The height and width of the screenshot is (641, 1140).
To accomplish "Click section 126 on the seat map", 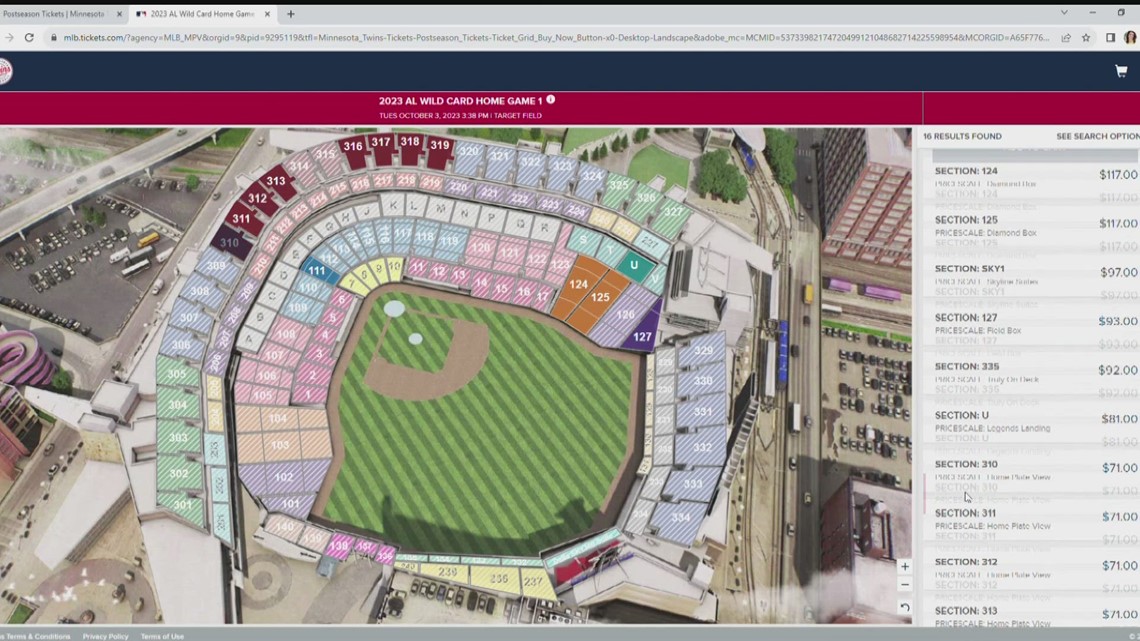I will coord(624,316).
